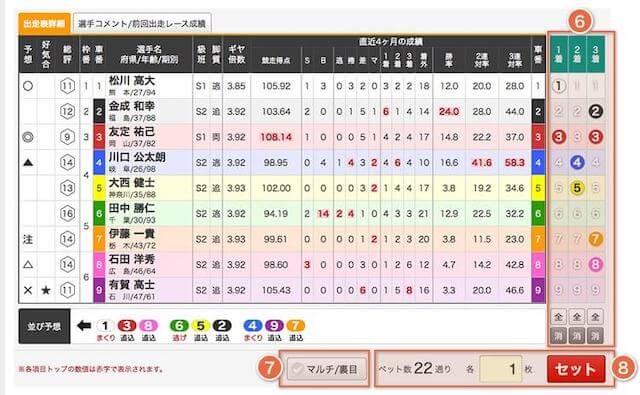
Task: Toggle car 7 in the 3着 column
Action: 595,239
